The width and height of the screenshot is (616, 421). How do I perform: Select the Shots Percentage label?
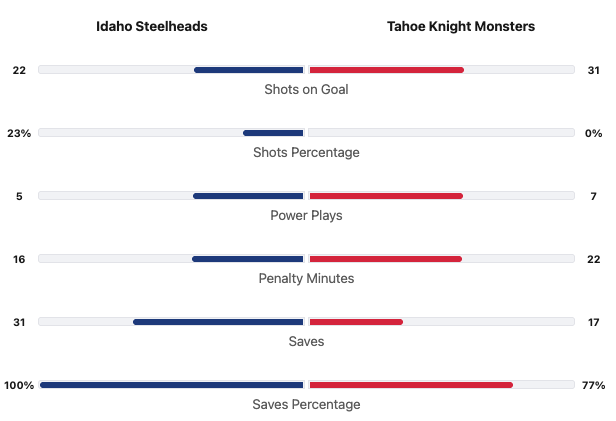[x=306, y=152]
